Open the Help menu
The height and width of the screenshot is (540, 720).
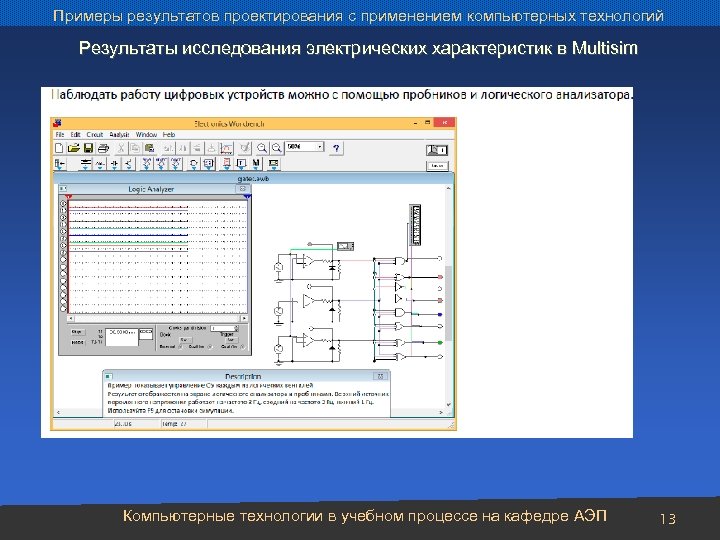[x=169, y=135]
